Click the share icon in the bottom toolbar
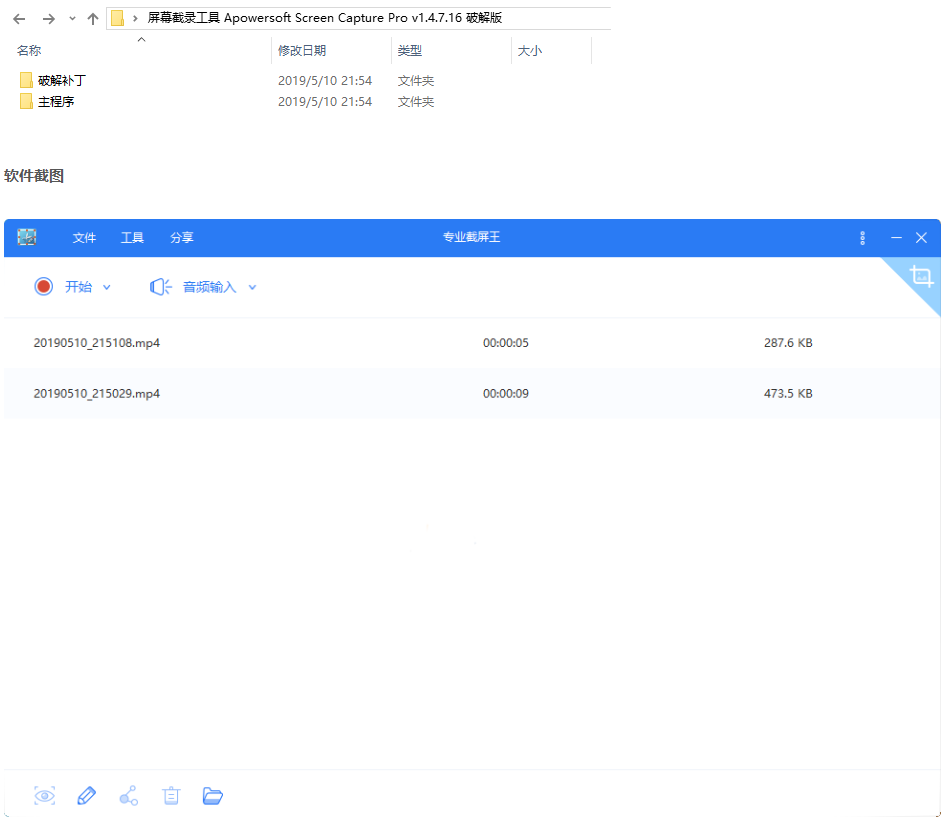The image size is (942, 818). click(128, 795)
